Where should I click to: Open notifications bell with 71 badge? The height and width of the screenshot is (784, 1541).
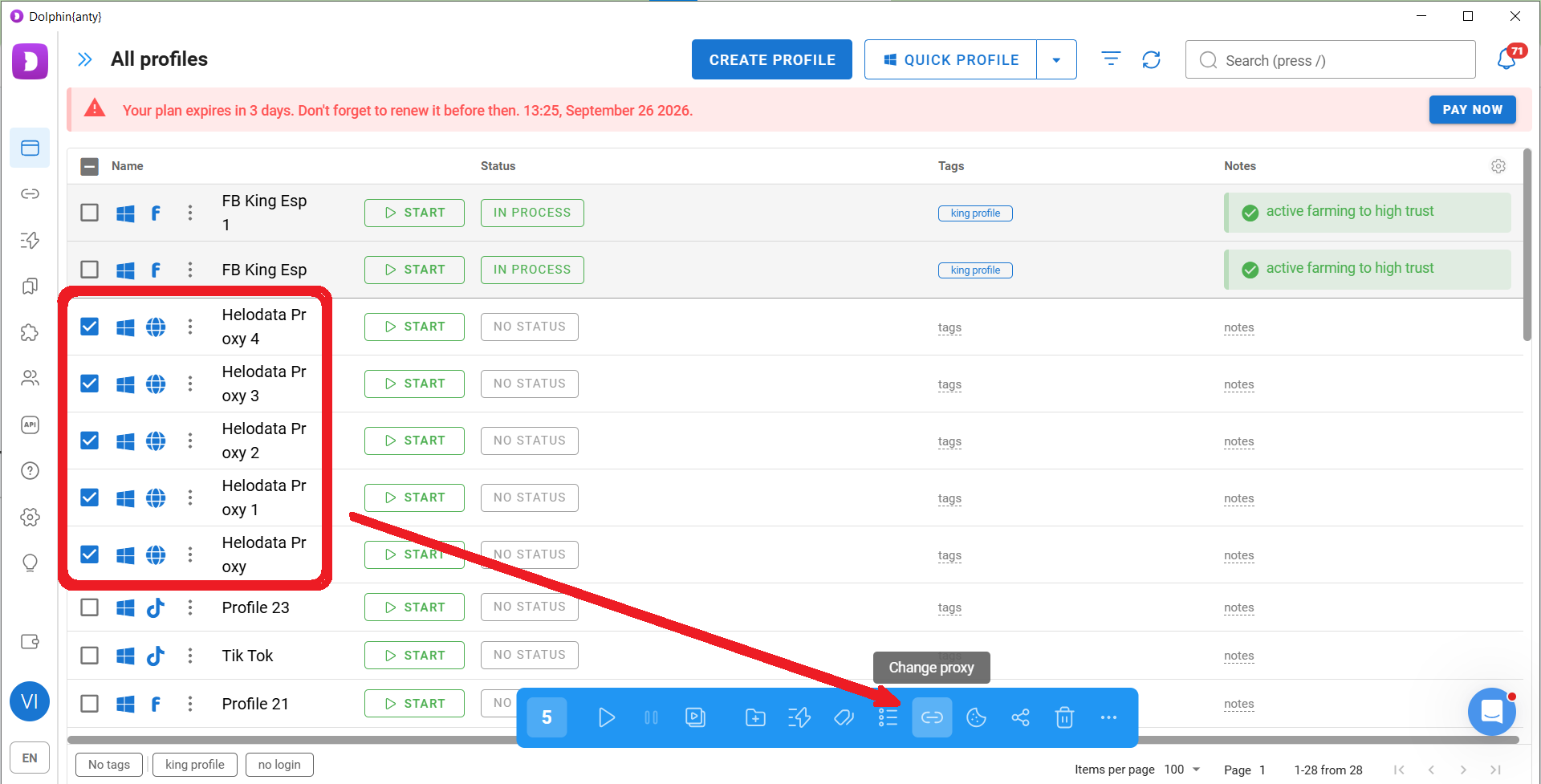1507,59
